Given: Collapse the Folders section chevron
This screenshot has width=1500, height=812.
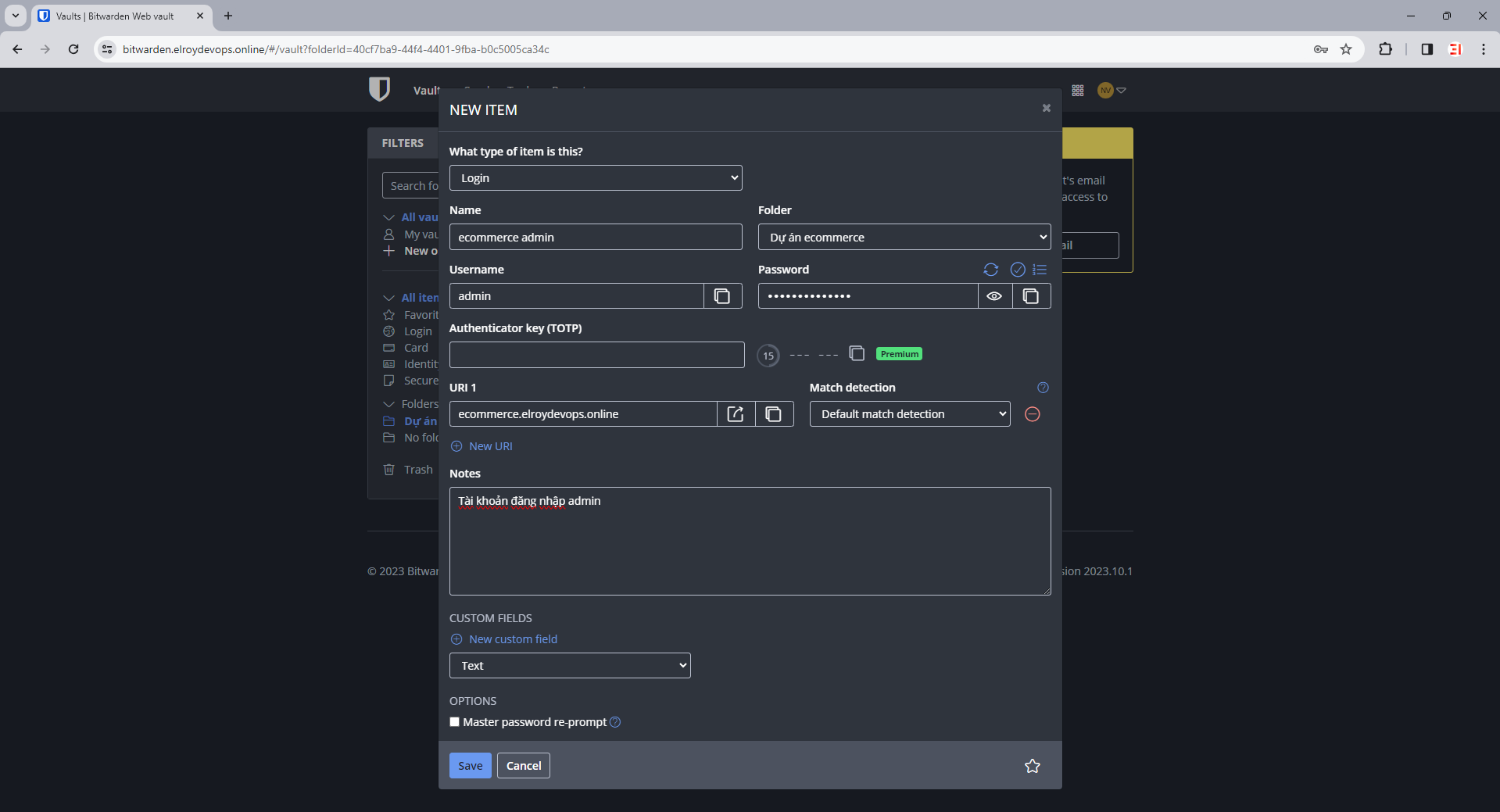Looking at the screenshot, I should pos(388,404).
